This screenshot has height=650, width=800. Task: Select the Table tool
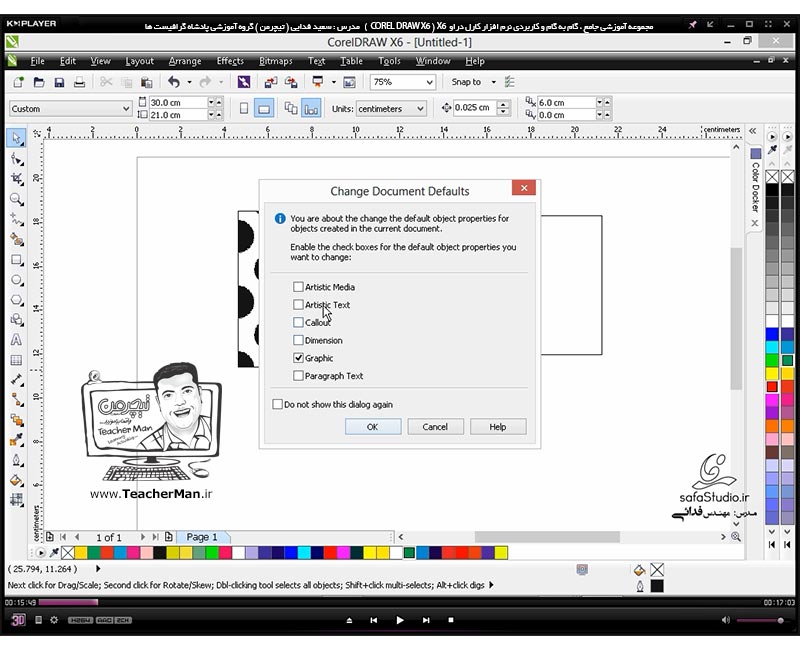coord(16,360)
